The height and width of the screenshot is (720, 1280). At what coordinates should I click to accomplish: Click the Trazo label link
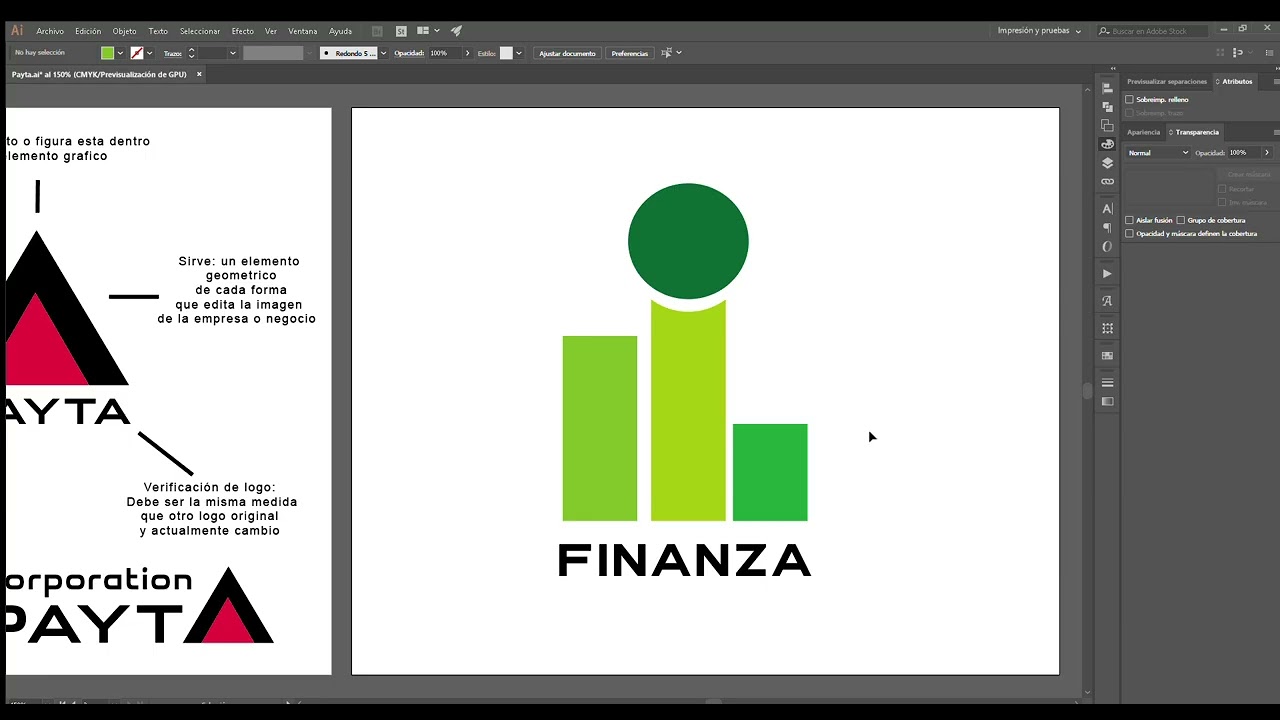pos(173,53)
